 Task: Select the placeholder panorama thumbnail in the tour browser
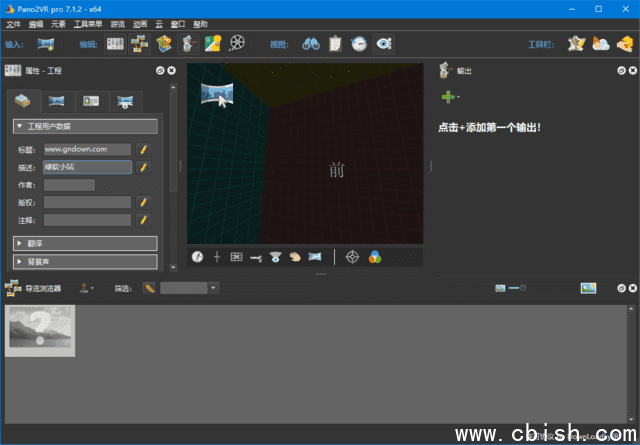(41, 330)
